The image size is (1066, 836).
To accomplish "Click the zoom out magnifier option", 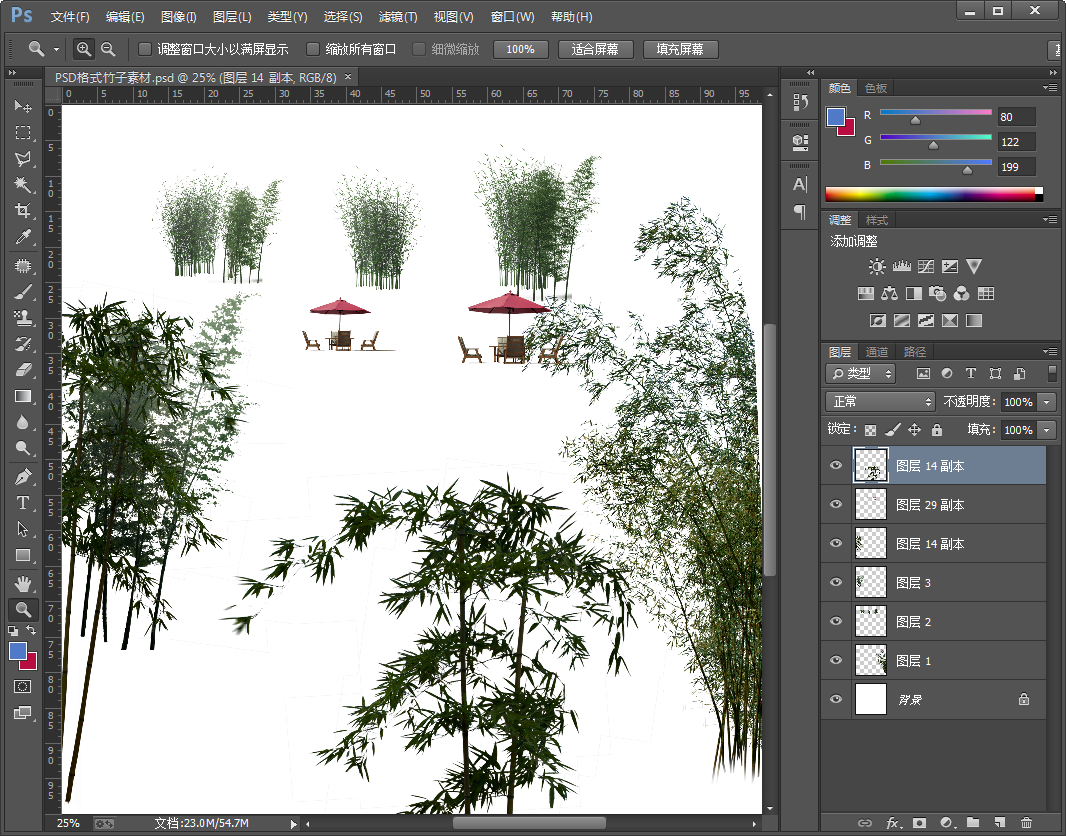I will (108, 49).
